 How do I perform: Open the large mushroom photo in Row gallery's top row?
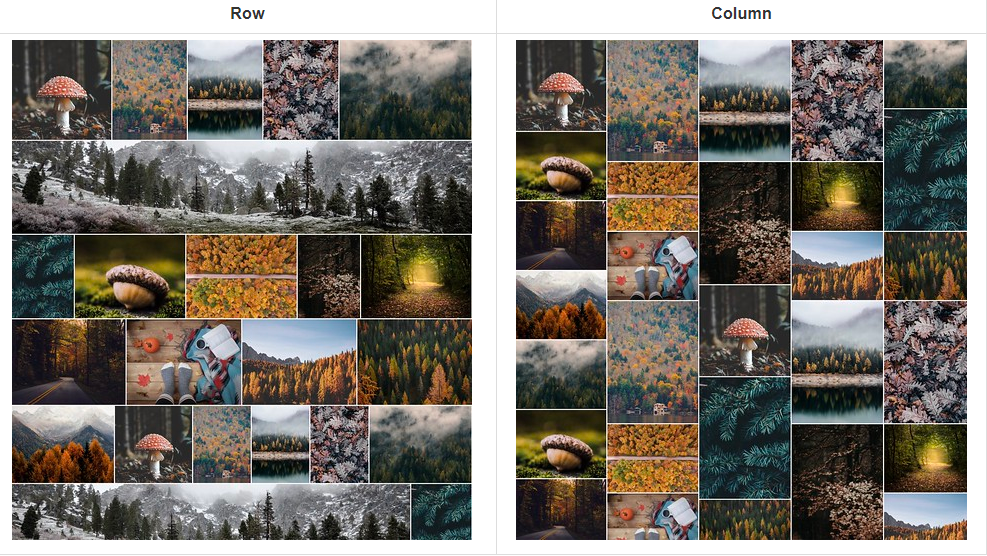(x=62, y=89)
